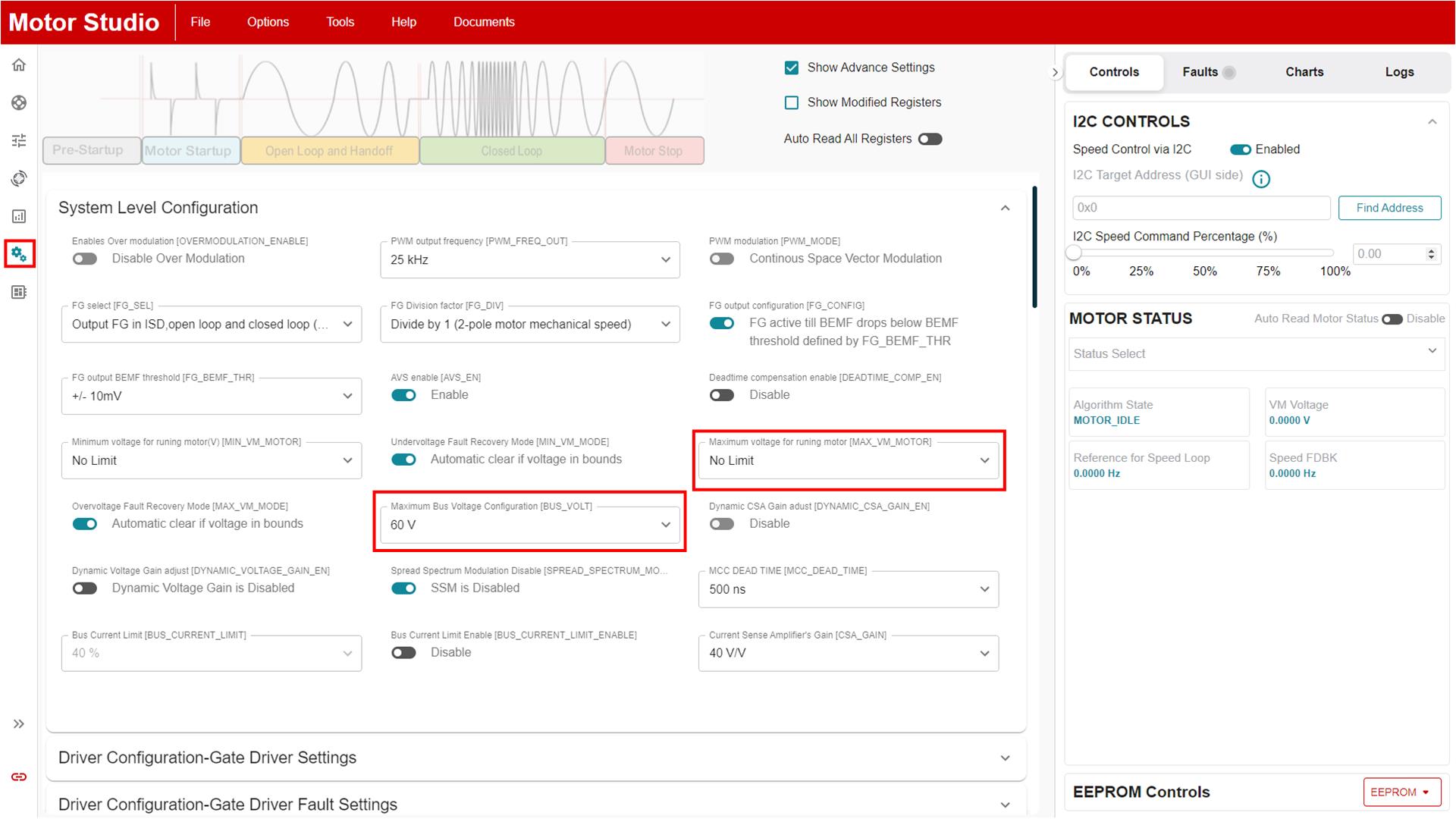Toggle Auto Read All Registers switch

click(x=930, y=139)
